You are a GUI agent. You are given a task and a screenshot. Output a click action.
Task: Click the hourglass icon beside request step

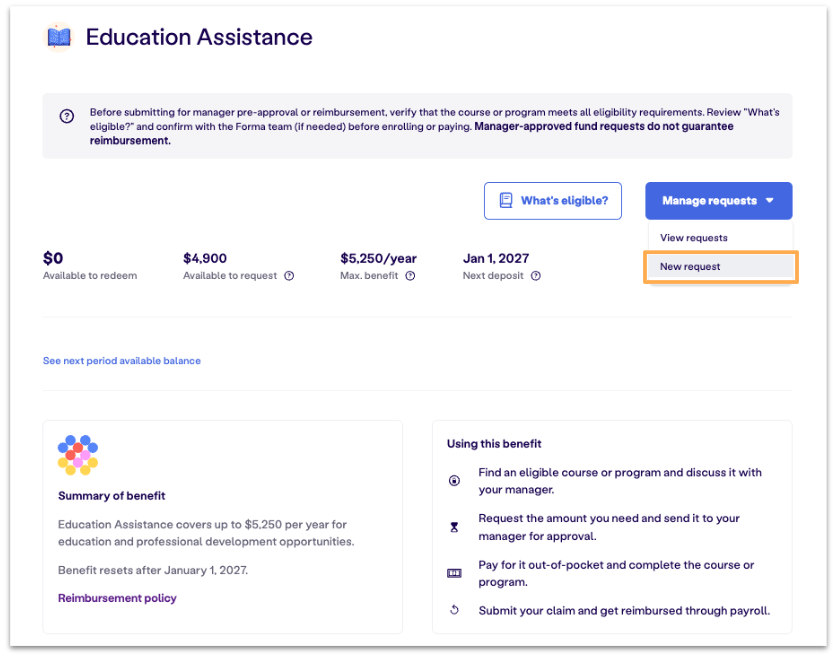coord(454,527)
